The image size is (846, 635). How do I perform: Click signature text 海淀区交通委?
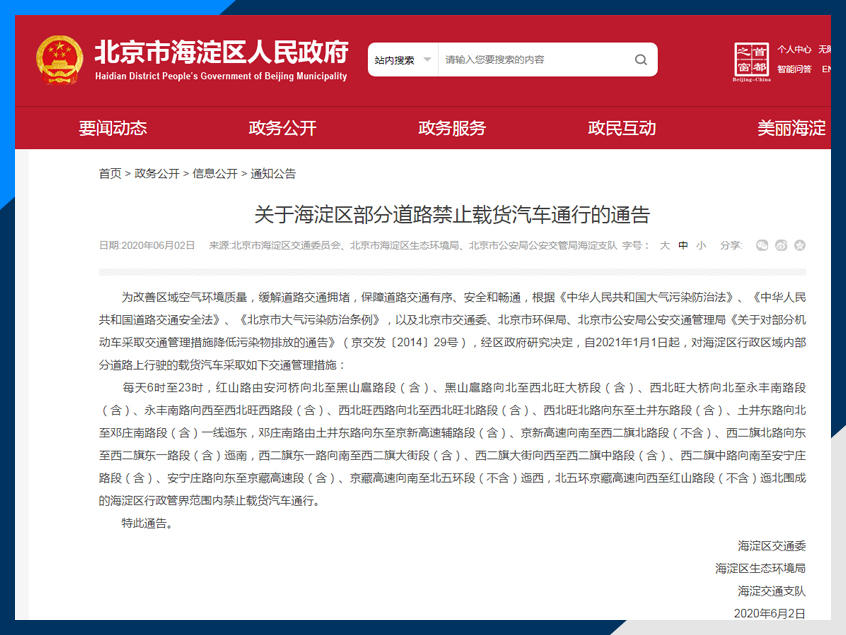(x=772, y=546)
